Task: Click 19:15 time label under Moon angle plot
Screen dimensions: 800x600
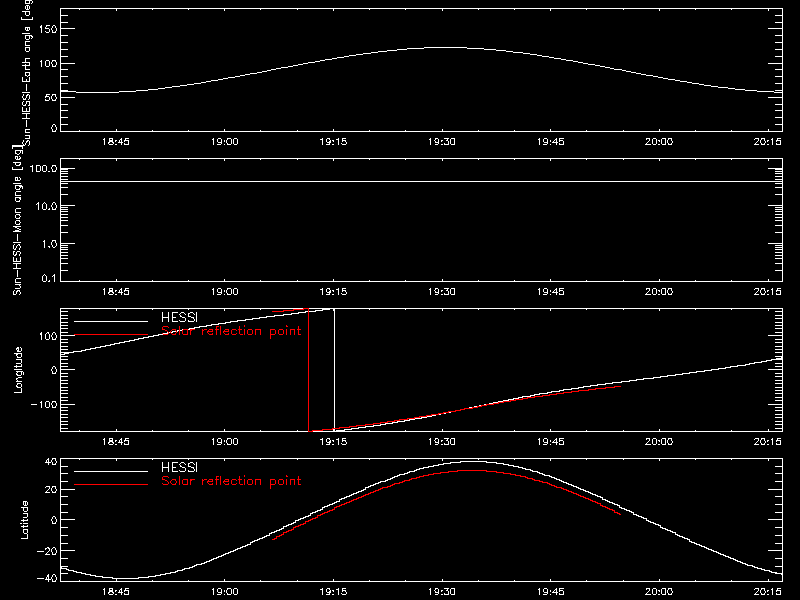Action: click(x=333, y=292)
